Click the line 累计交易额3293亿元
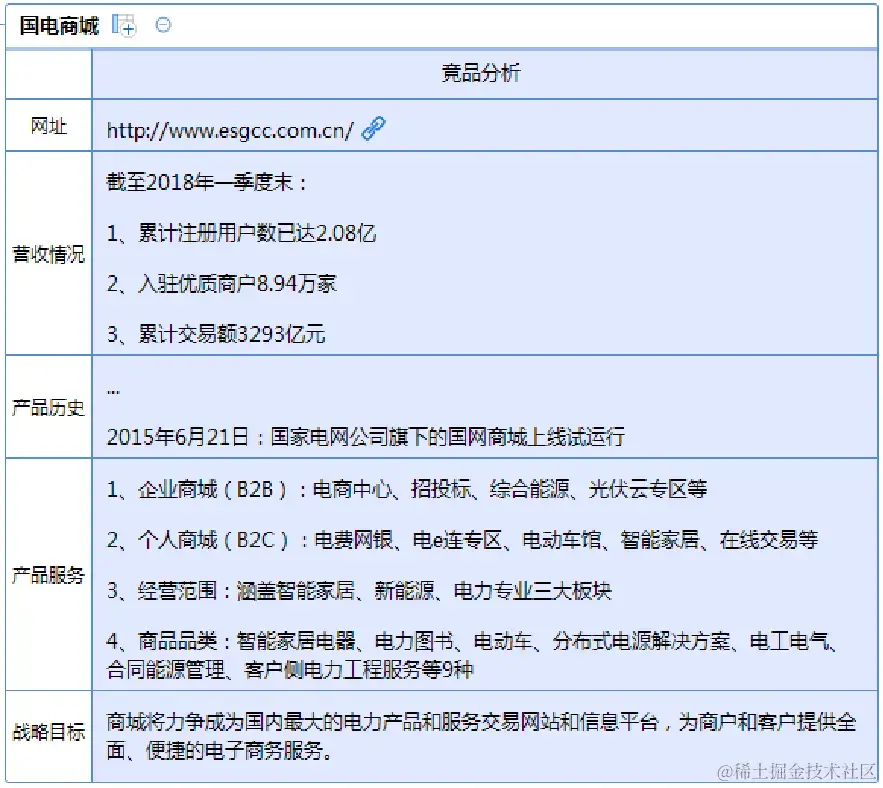 (216, 334)
